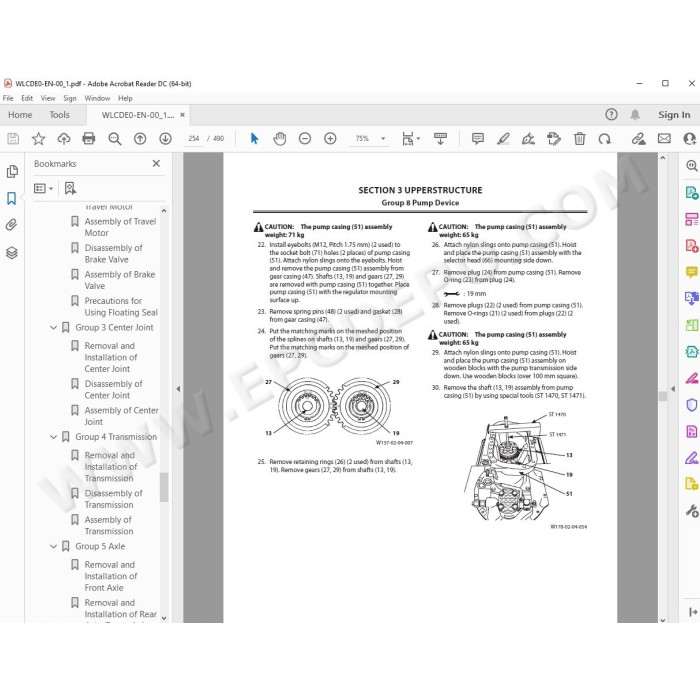Toggle the Bookmarks panel icon
700x700 pixels.
point(12,198)
